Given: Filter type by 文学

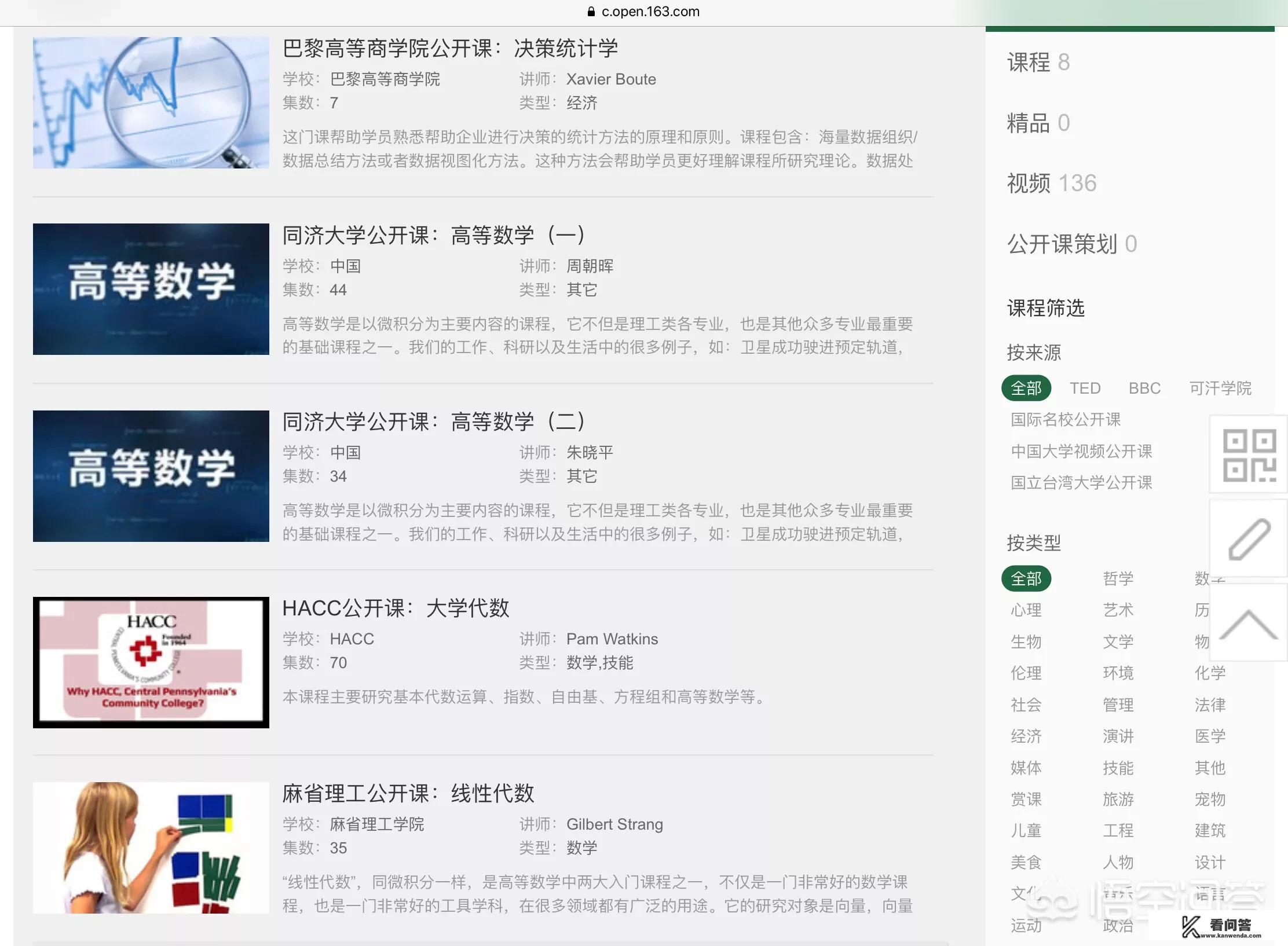Looking at the screenshot, I should 1118,641.
